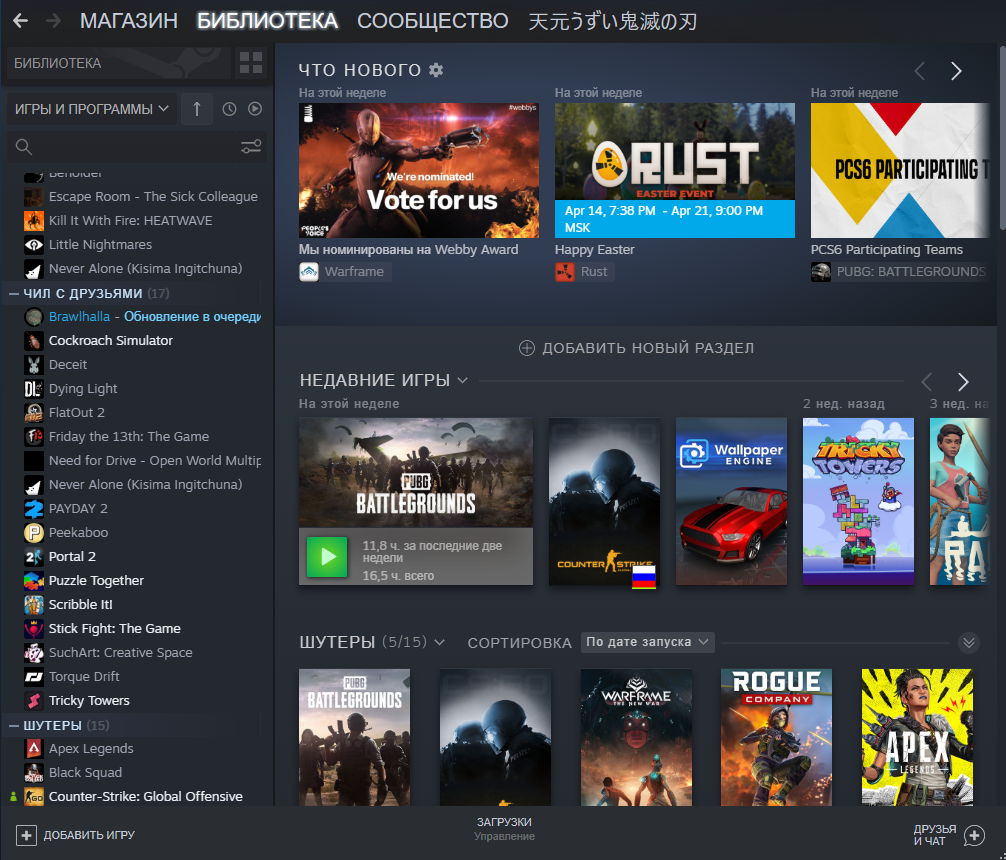Click the Warframe icon under the news
The width and height of the screenshot is (1006, 860).
[x=309, y=272]
